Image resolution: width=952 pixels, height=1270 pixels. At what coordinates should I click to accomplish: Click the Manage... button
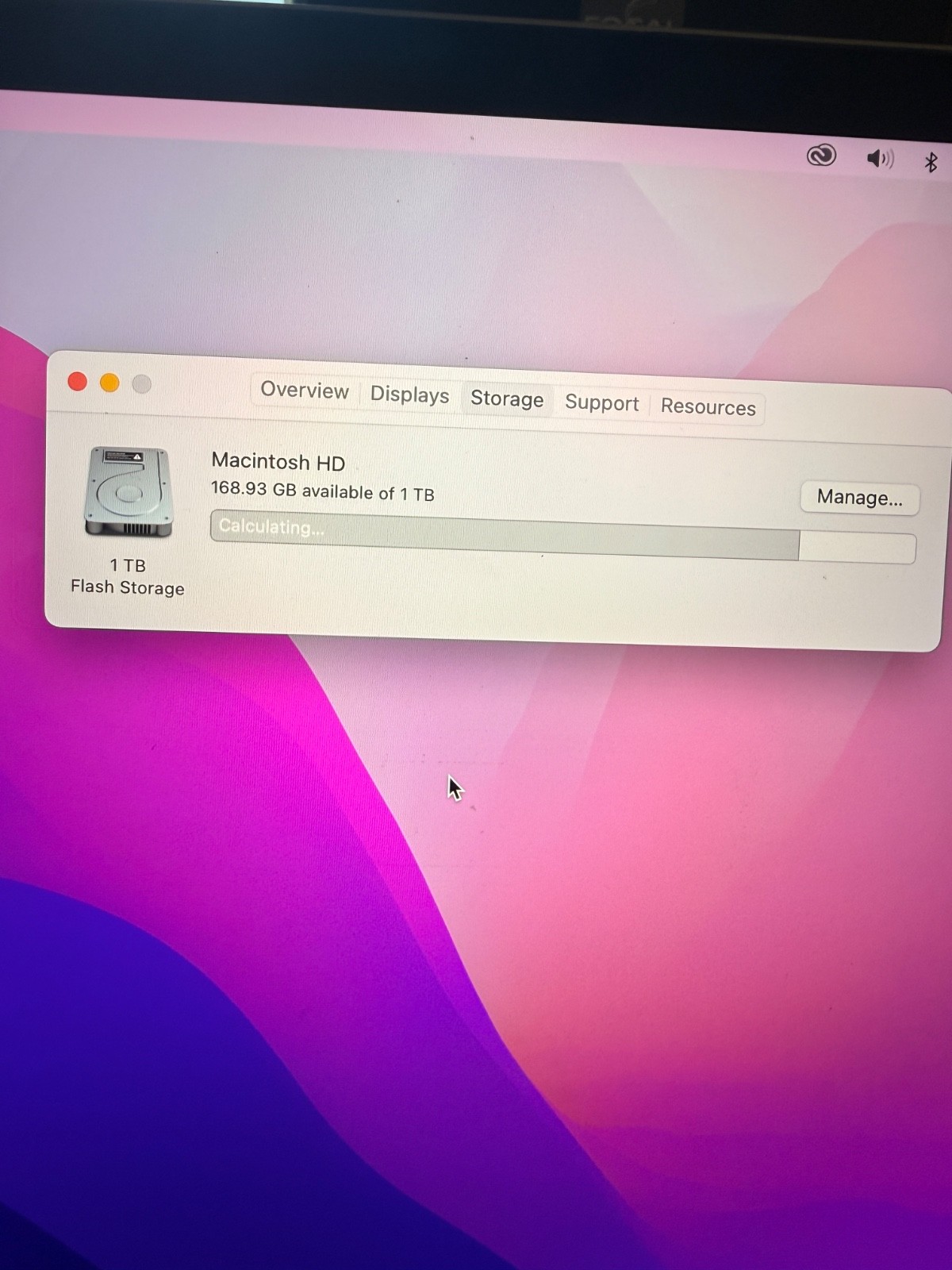(859, 498)
